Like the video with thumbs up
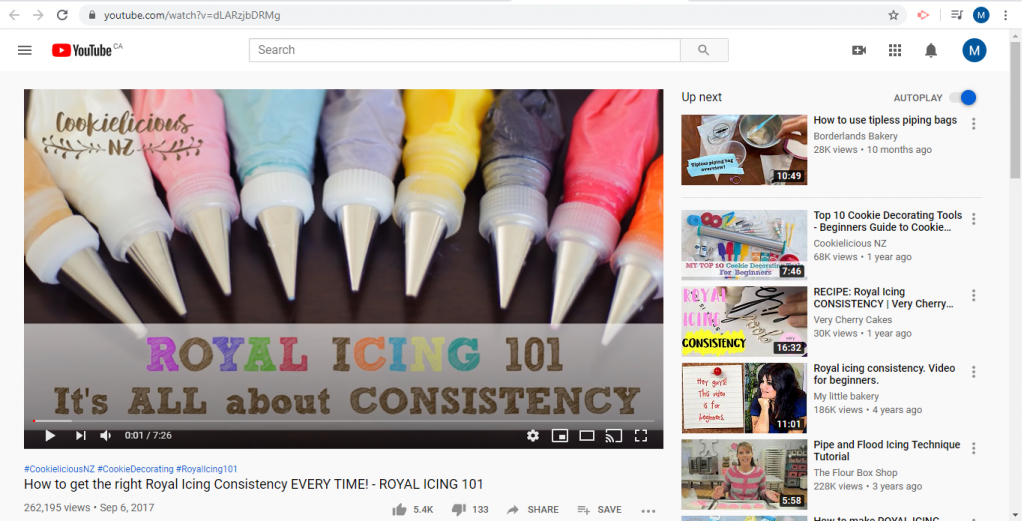This screenshot has height=521, width=1024. (x=400, y=509)
